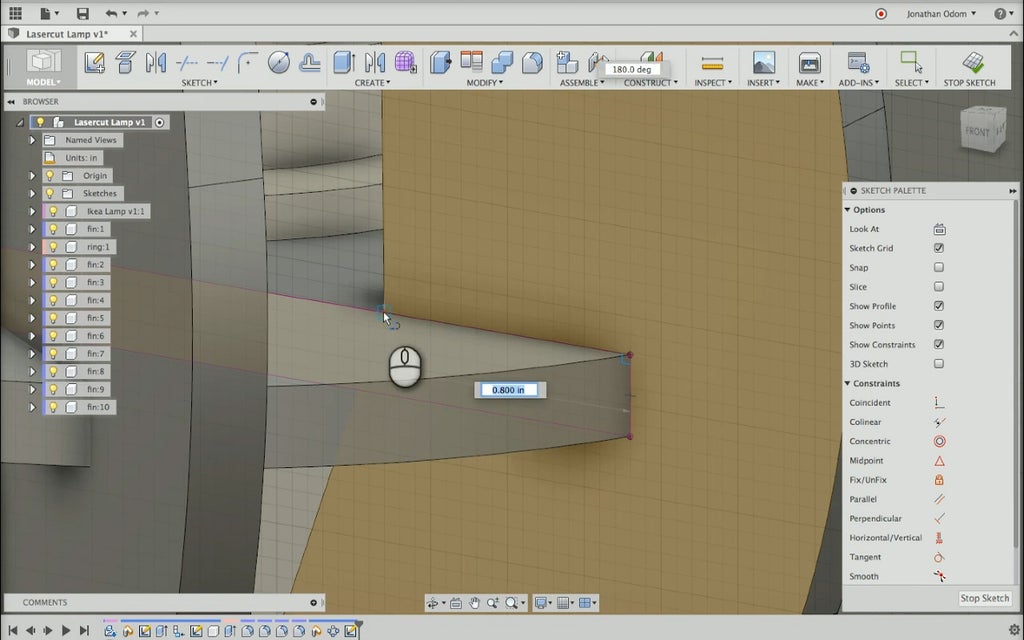The width and height of the screenshot is (1024, 640).
Task: Click the Insert image icon
Action: point(763,62)
